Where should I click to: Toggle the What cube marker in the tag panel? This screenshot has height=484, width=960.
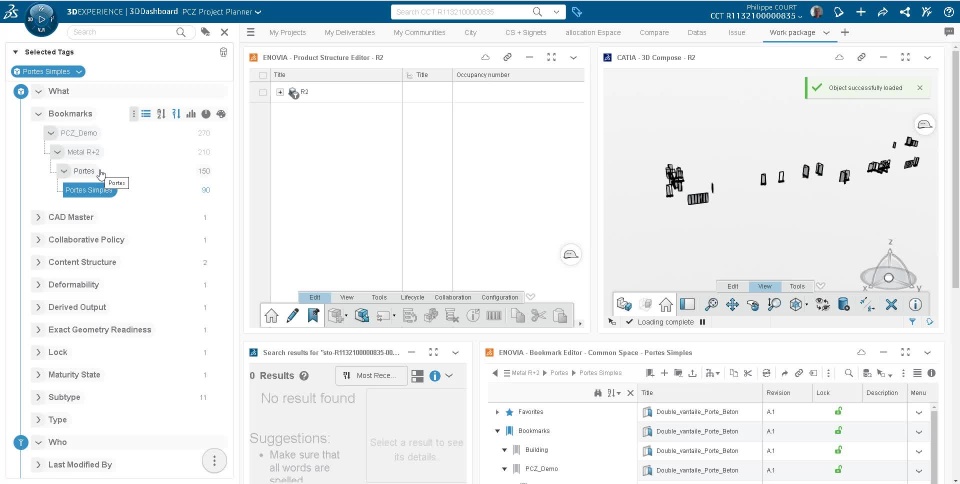[x=21, y=91]
